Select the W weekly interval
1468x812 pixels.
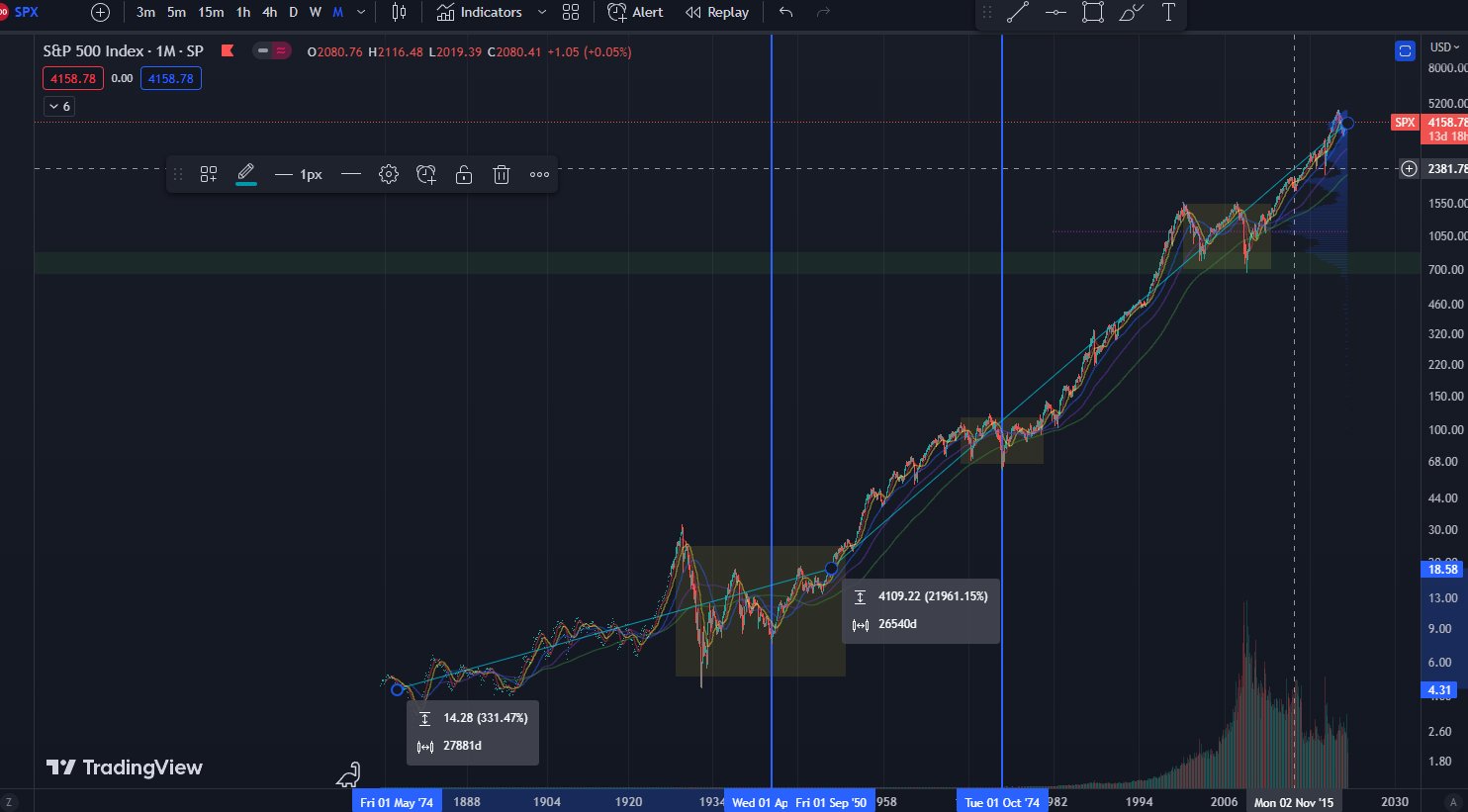(315, 12)
